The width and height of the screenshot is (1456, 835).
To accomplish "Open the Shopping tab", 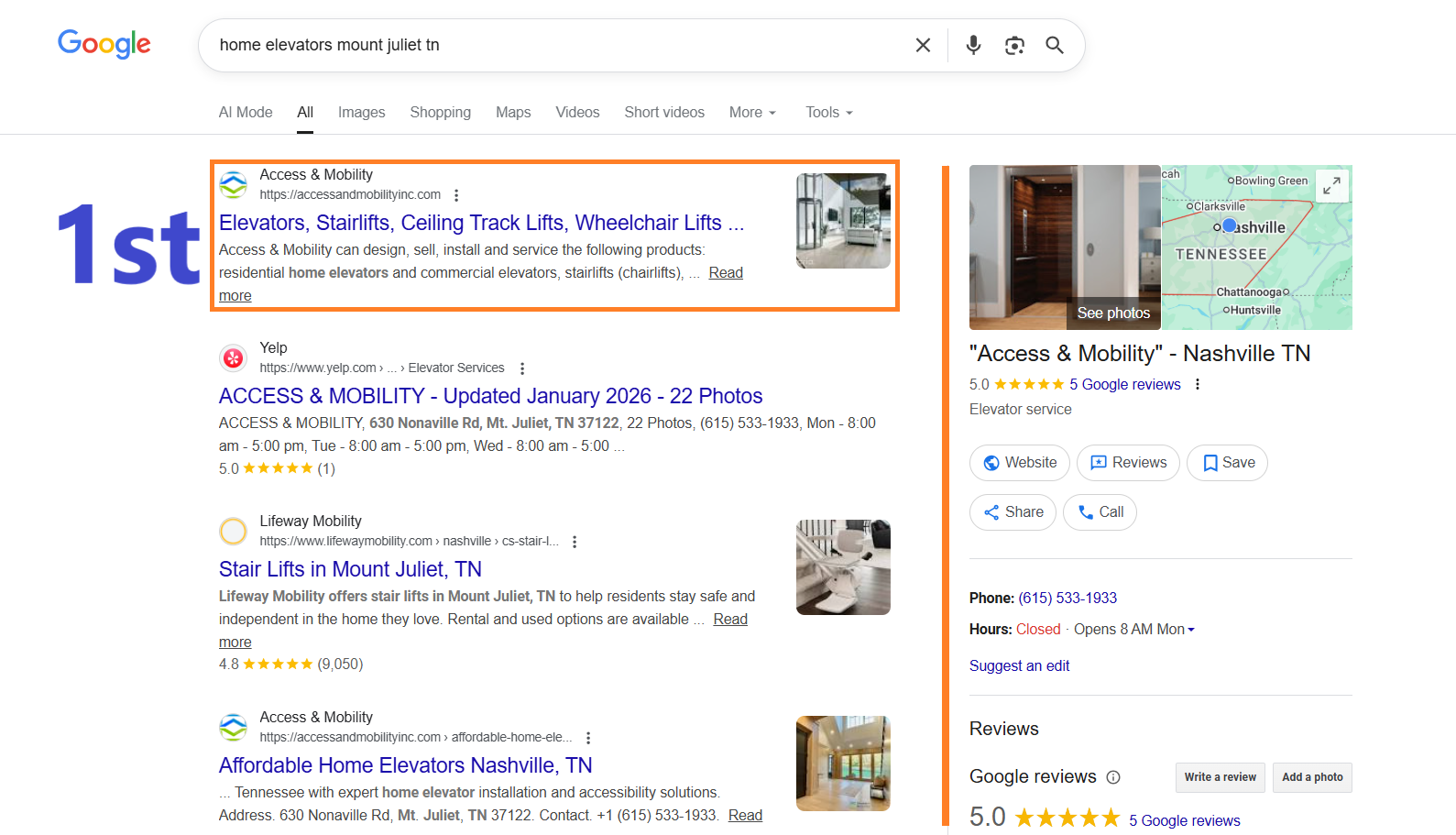I will pyautogui.click(x=441, y=112).
